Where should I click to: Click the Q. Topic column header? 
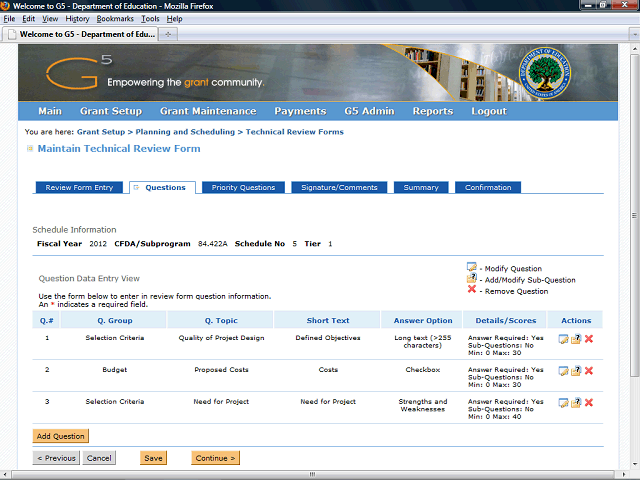221,320
